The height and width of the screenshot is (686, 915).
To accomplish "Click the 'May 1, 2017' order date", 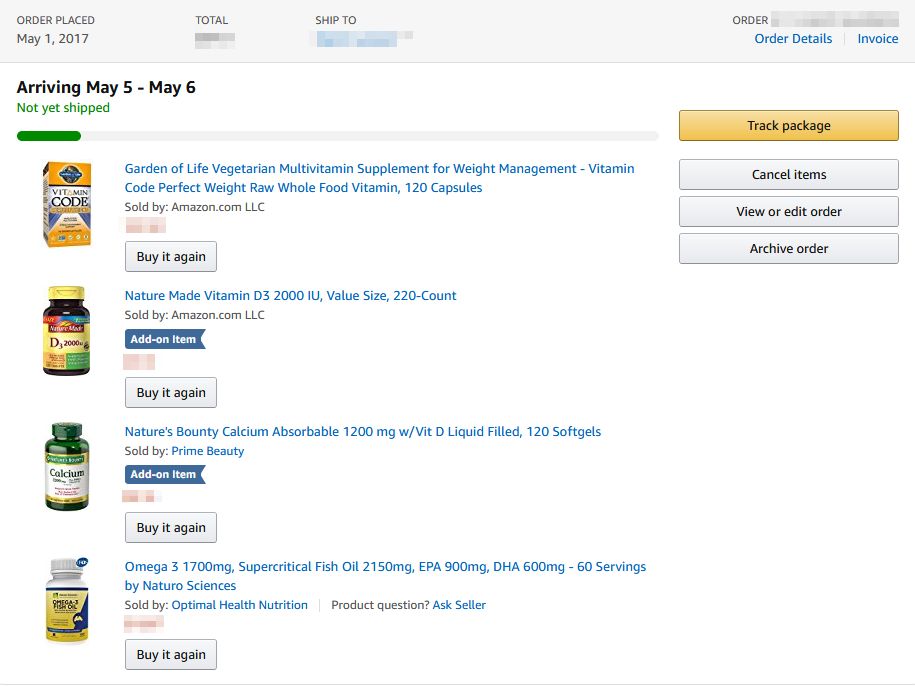I will tap(53, 38).
